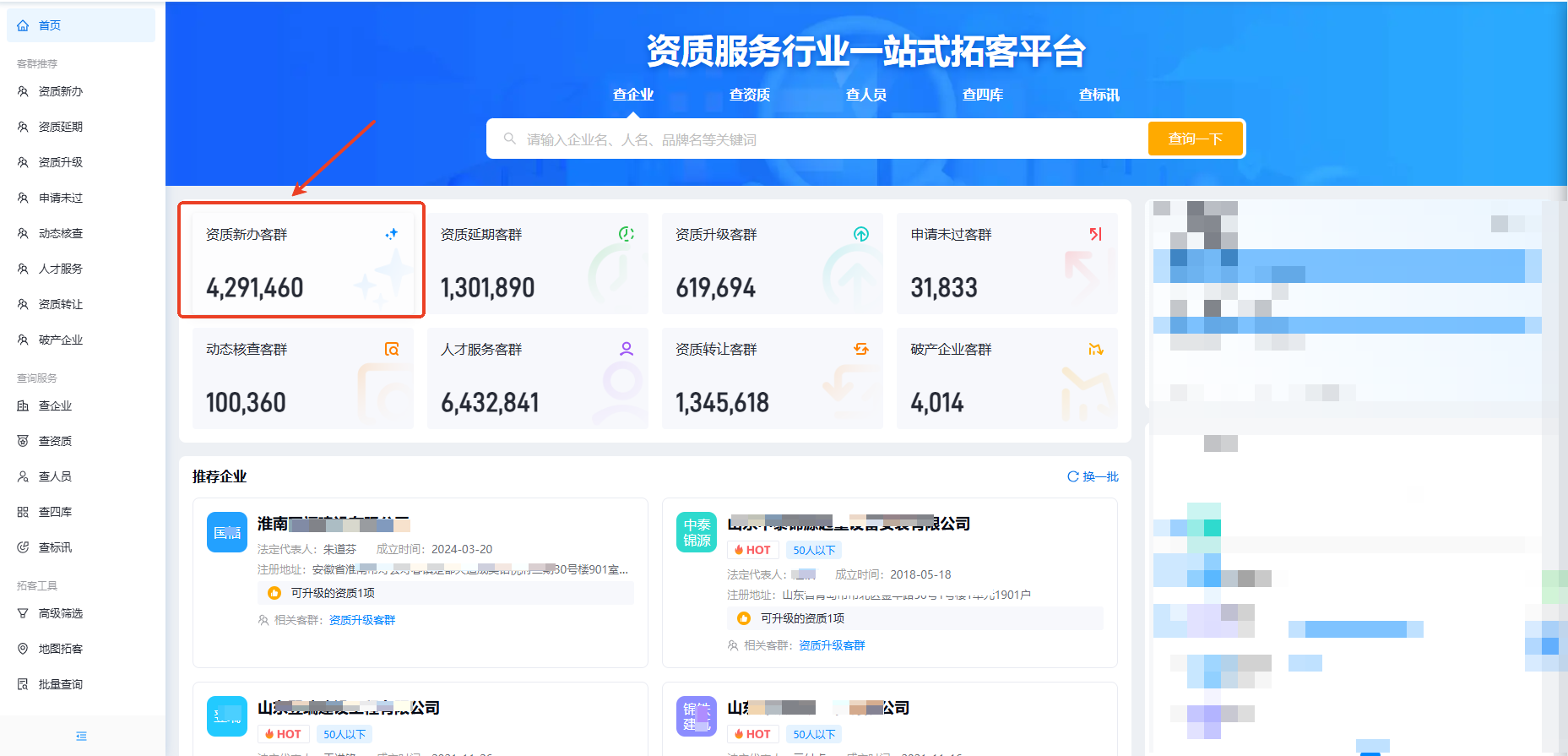Select the 查标讯 search tab
This screenshot has width=1568, height=756.
click(1099, 95)
